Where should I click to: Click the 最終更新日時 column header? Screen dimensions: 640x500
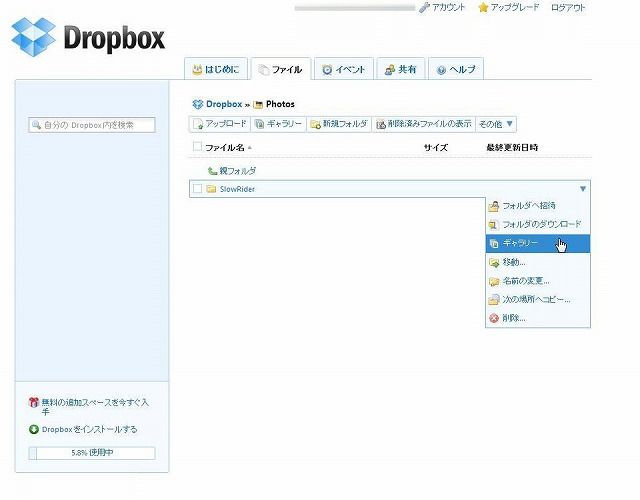512,148
